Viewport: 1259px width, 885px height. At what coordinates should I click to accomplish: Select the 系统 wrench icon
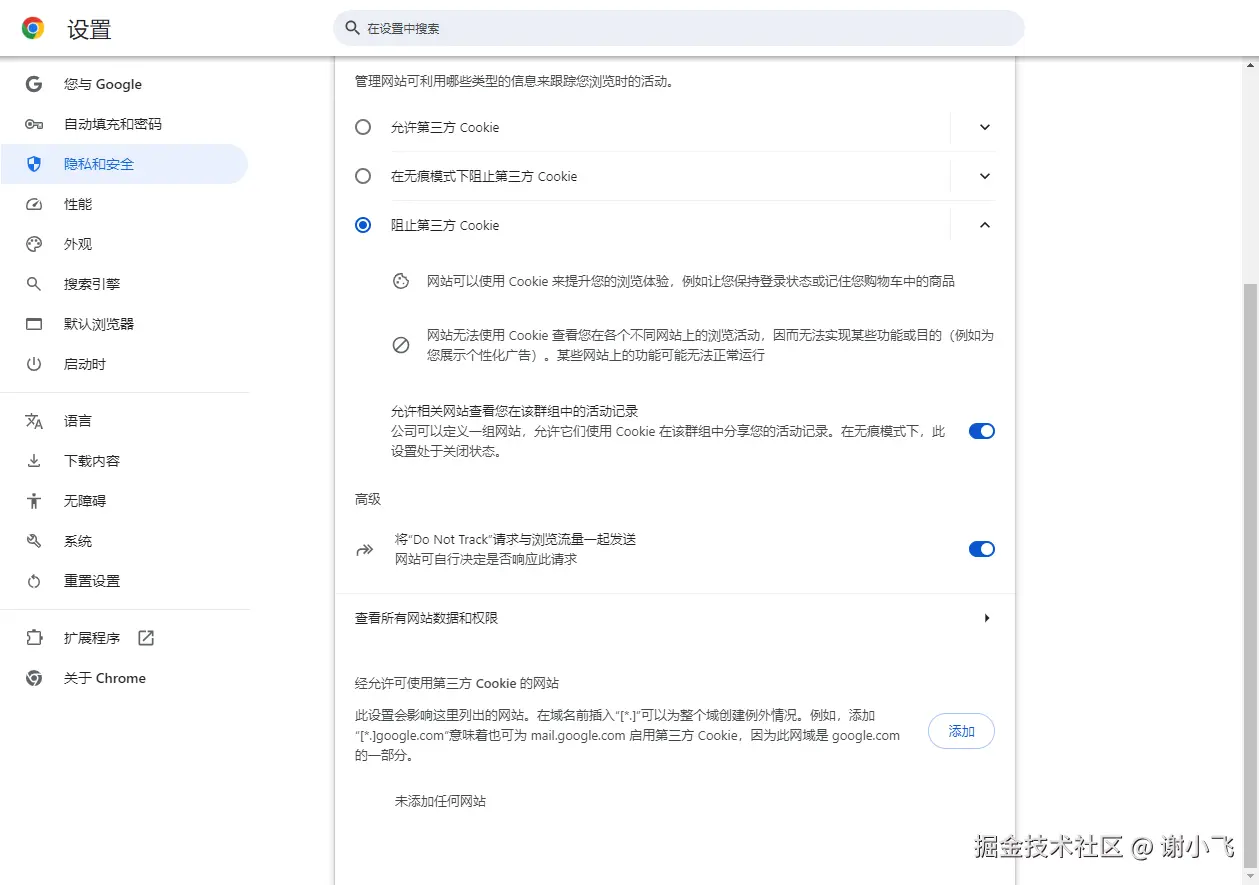click(33, 540)
